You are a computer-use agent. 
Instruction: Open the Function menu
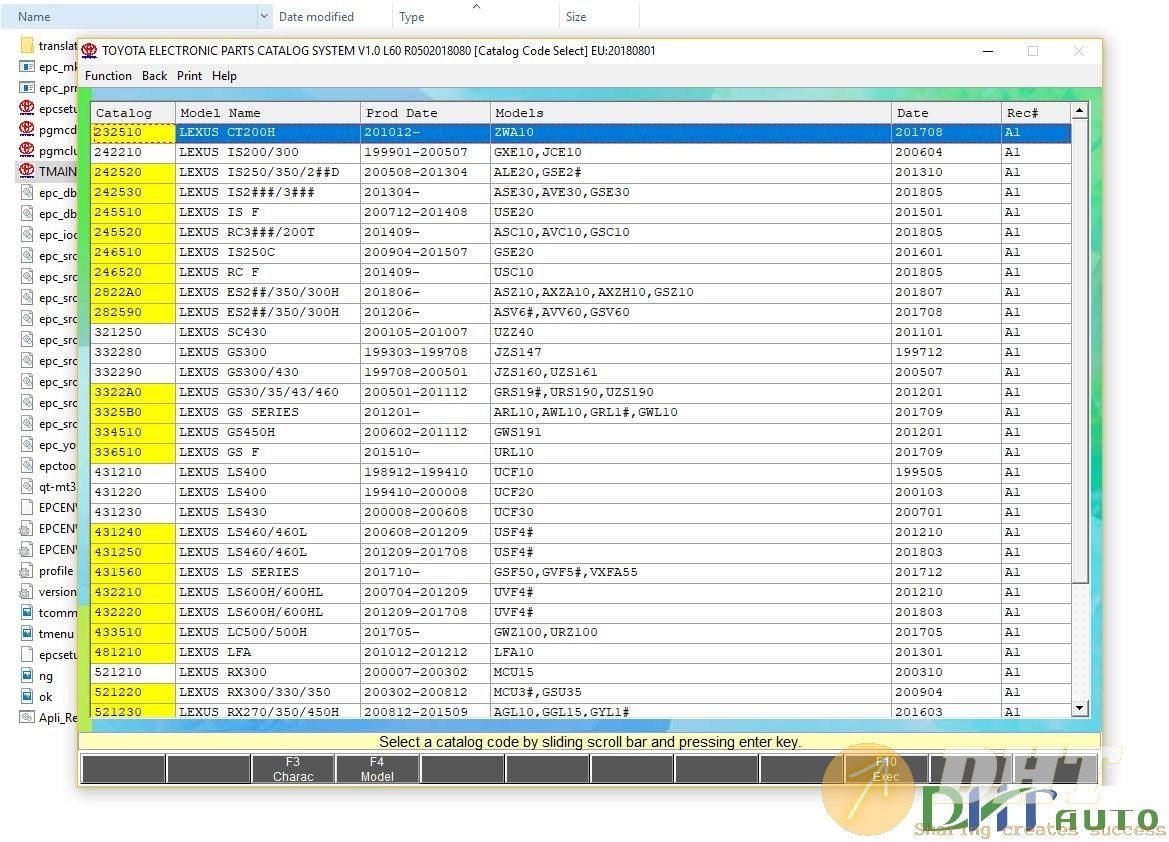(108, 75)
